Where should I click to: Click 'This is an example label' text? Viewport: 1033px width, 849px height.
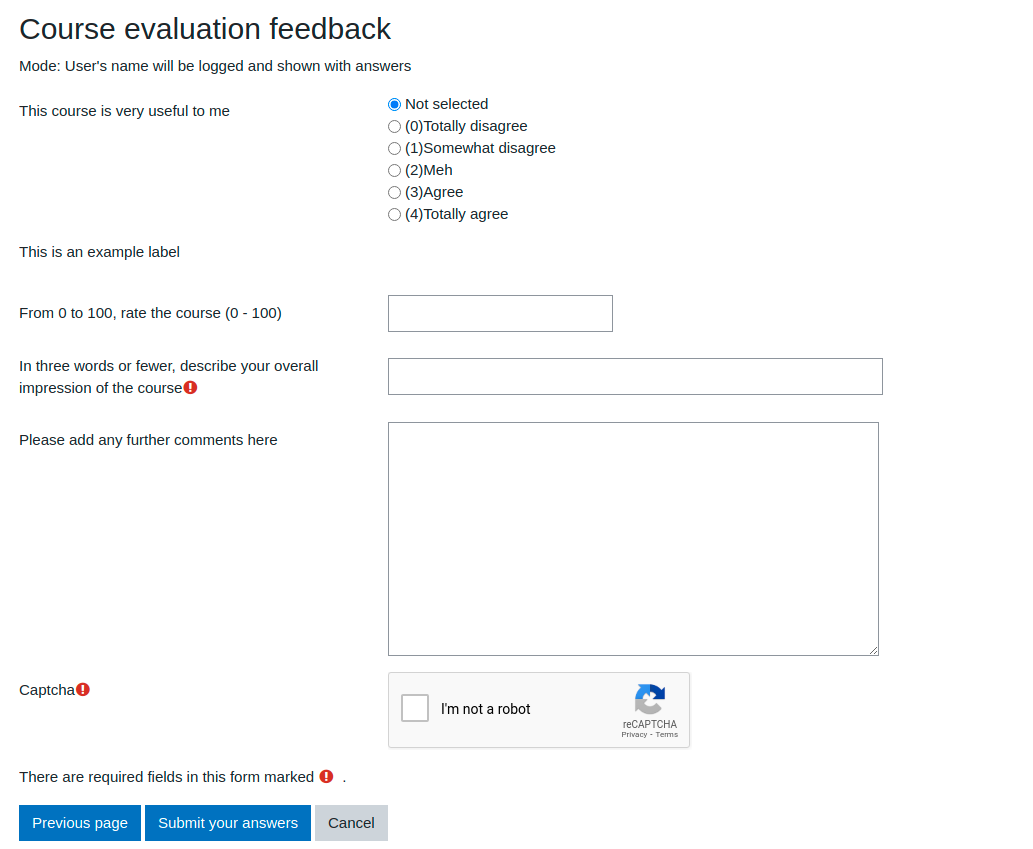coord(99,252)
